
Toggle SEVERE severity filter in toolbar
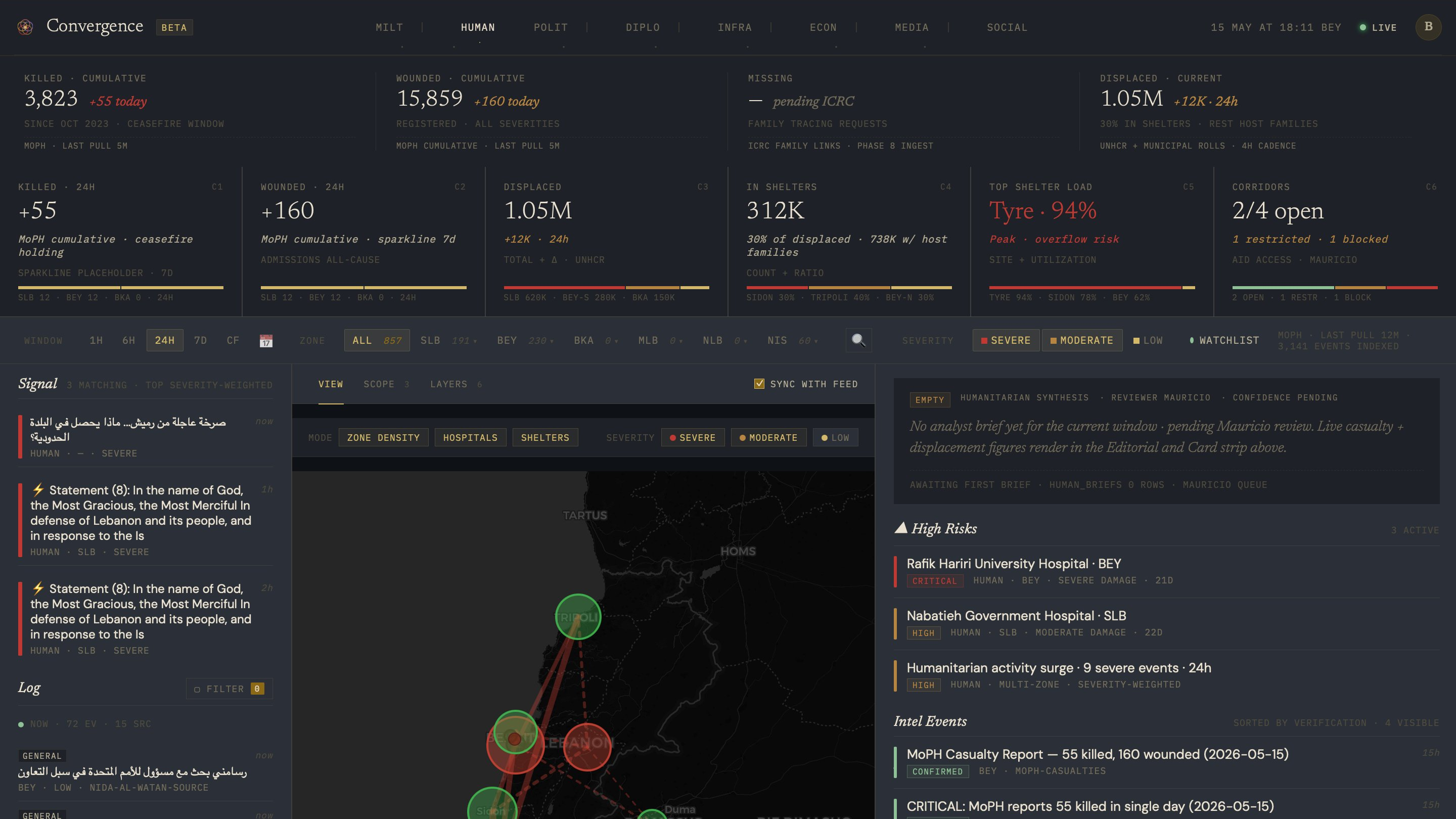click(1006, 340)
